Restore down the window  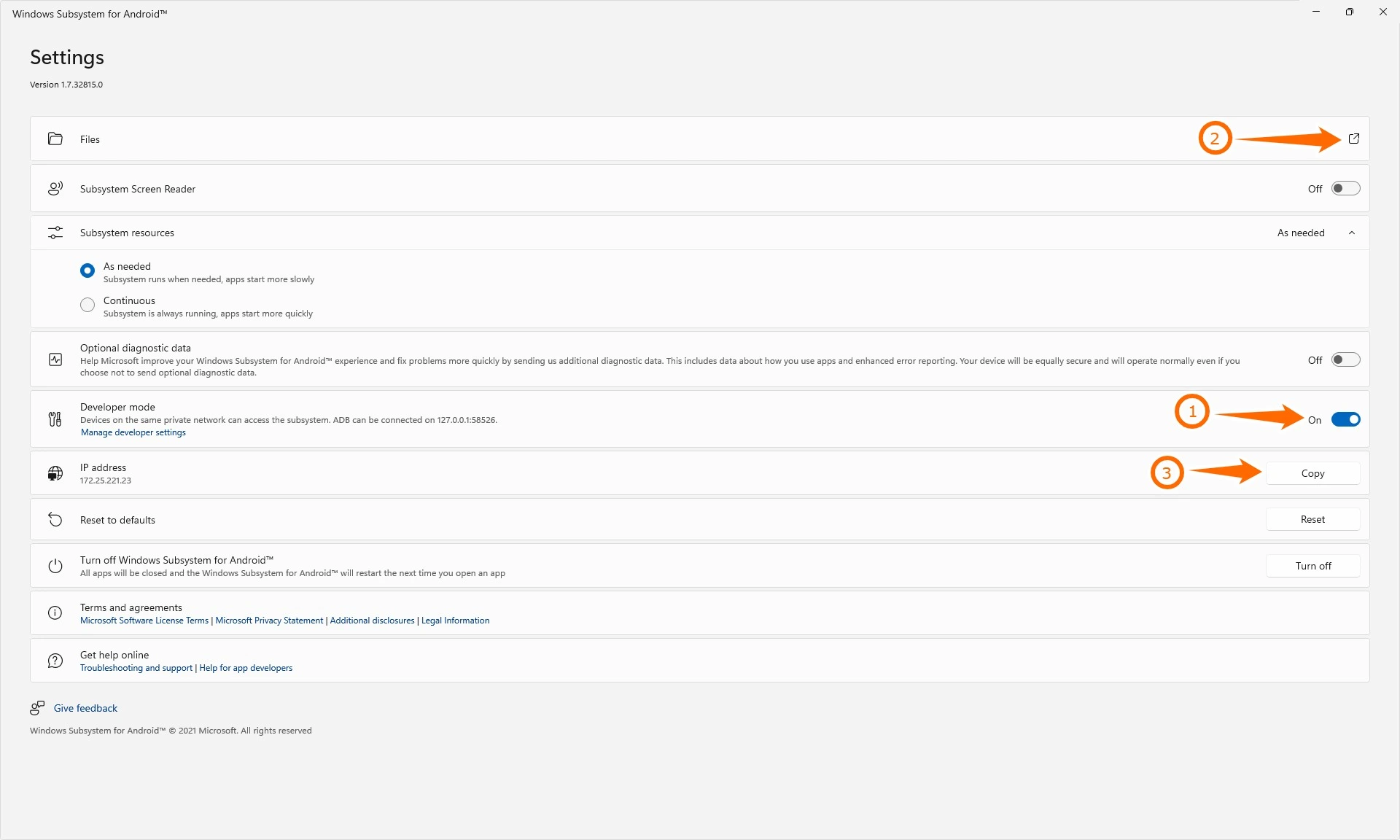click(x=1350, y=12)
